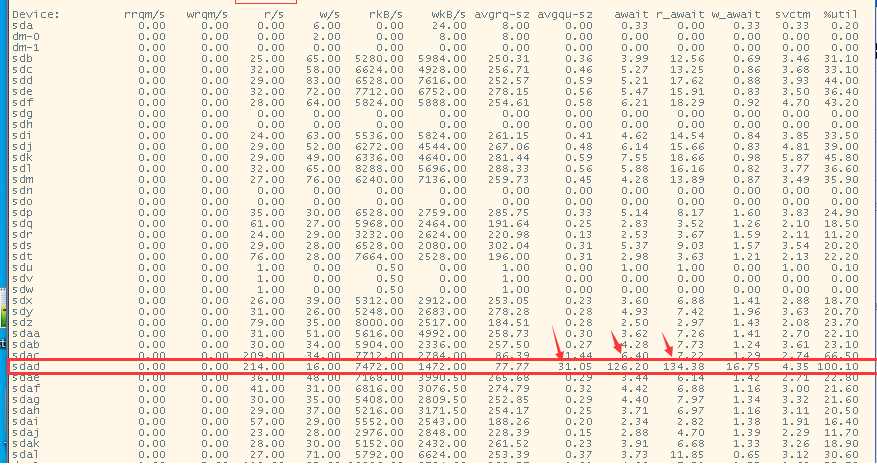877x465 pixels.
Task: Click the w_await column header
Action: point(736,15)
